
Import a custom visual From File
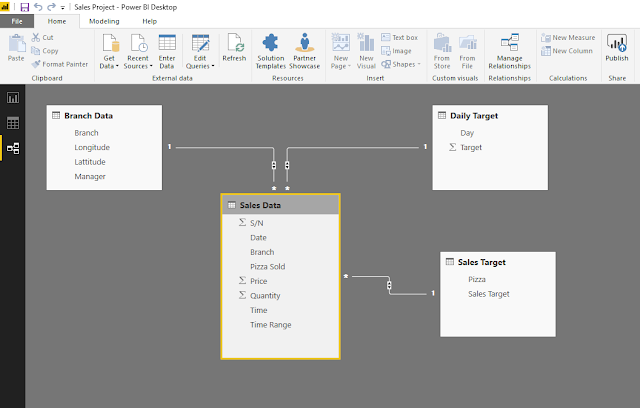467,51
